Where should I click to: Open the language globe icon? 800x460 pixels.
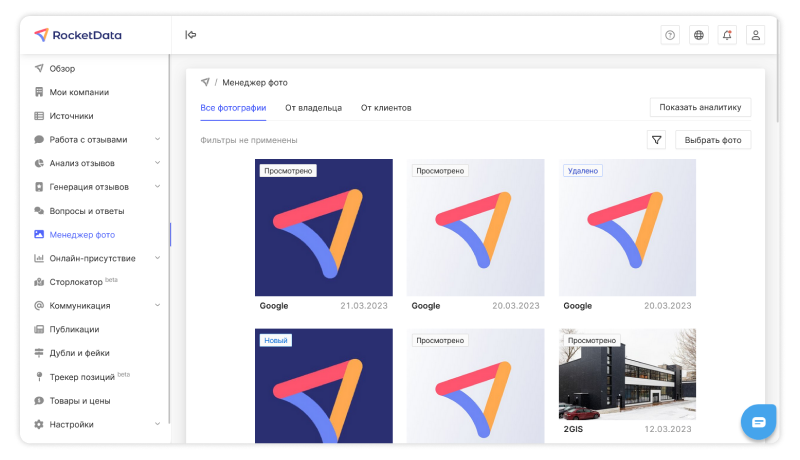(x=699, y=35)
